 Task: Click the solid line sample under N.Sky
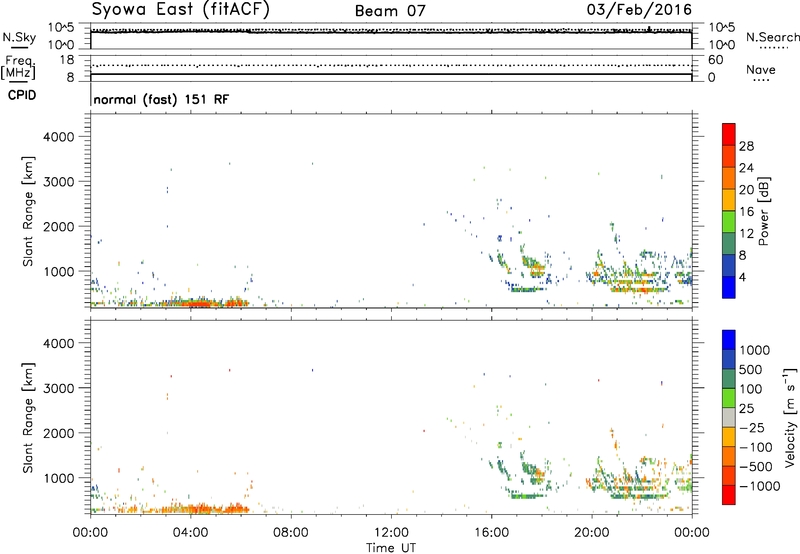tap(19, 48)
